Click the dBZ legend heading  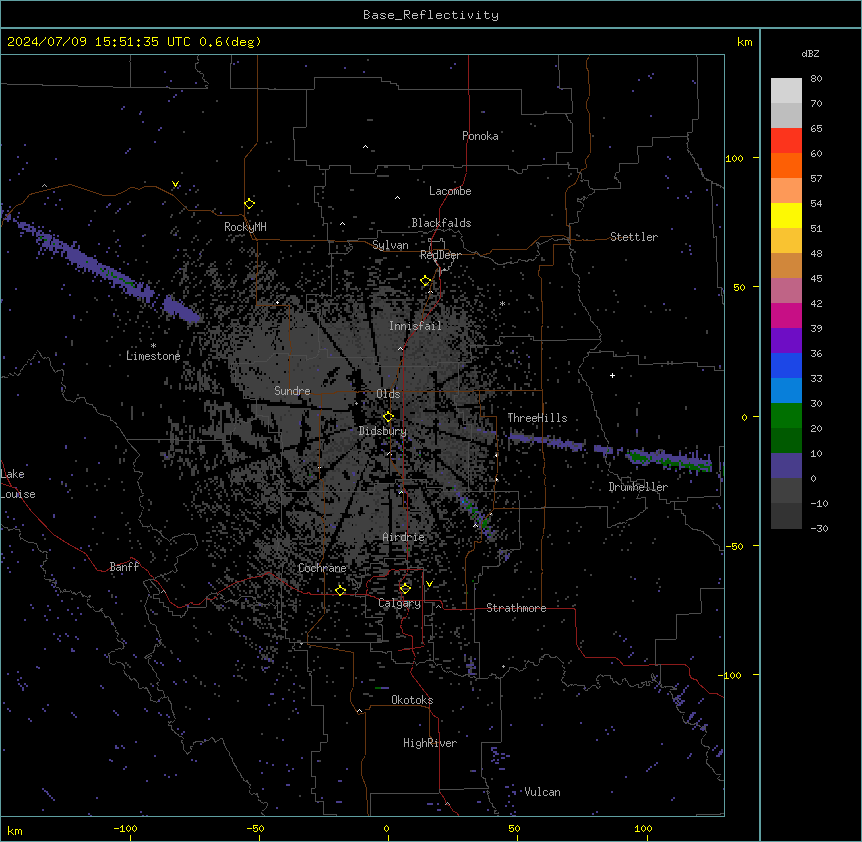[x=810, y=53]
